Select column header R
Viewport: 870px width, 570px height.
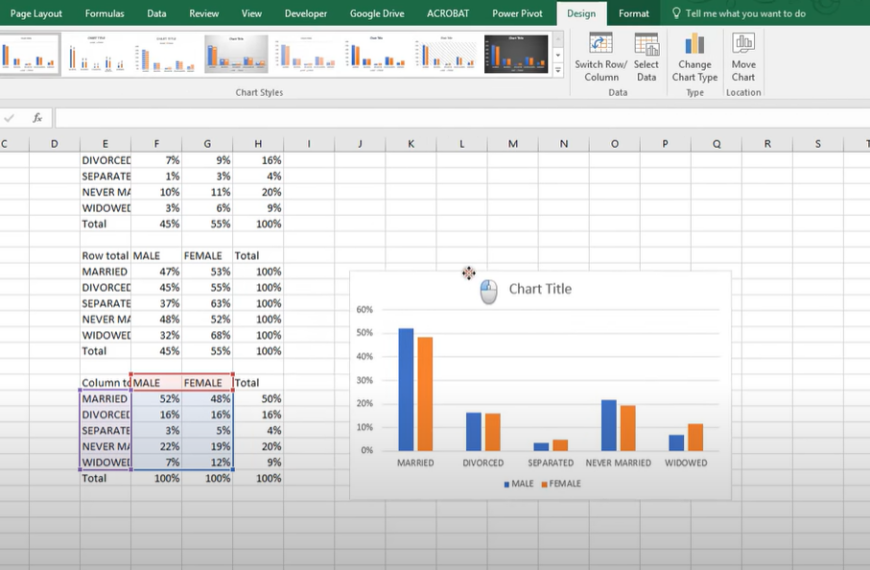pos(767,144)
